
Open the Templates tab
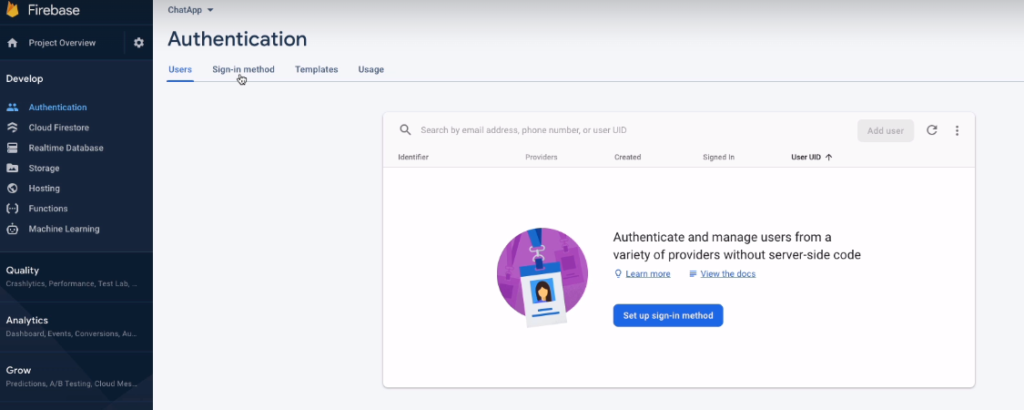pyautogui.click(x=316, y=69)
